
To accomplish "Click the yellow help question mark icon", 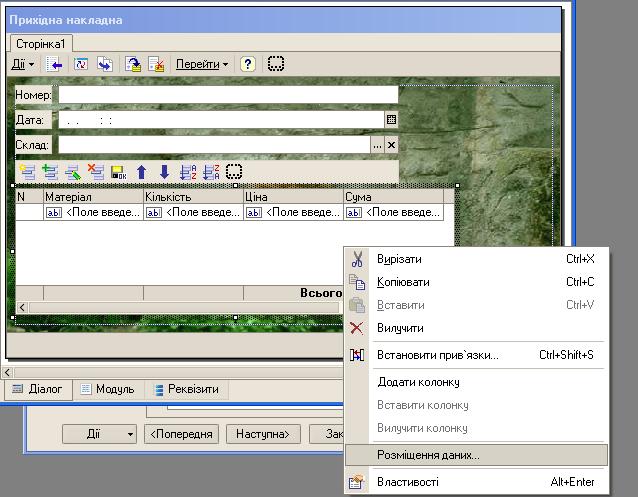I will [x=248, y=64].
